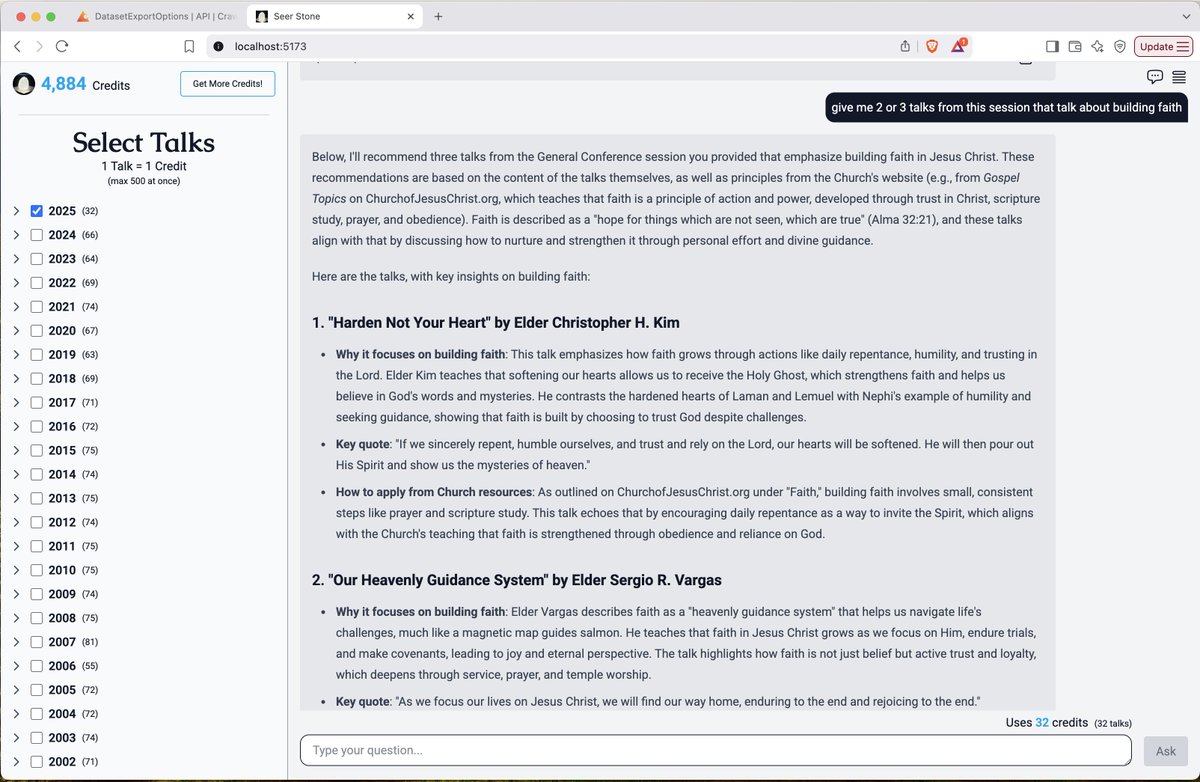Open the Brave Rewards triangle icon
1200x782 pixels.
(x=960, y=46)
